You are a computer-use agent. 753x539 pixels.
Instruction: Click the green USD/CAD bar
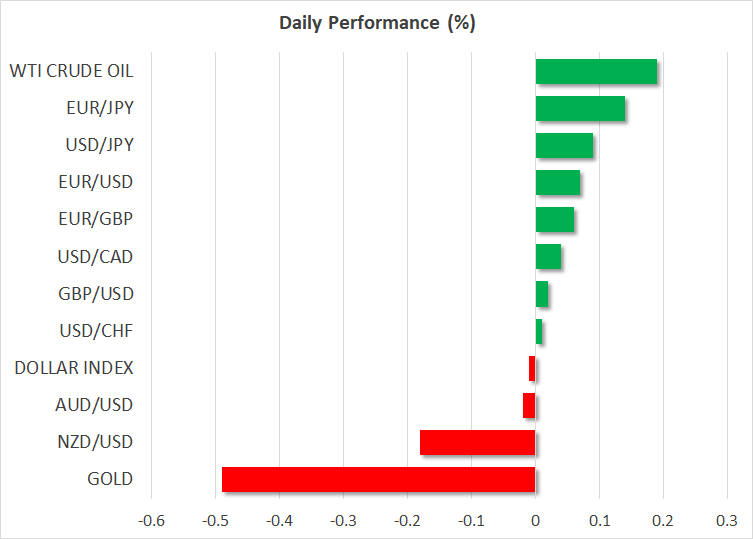pos(548,257)
